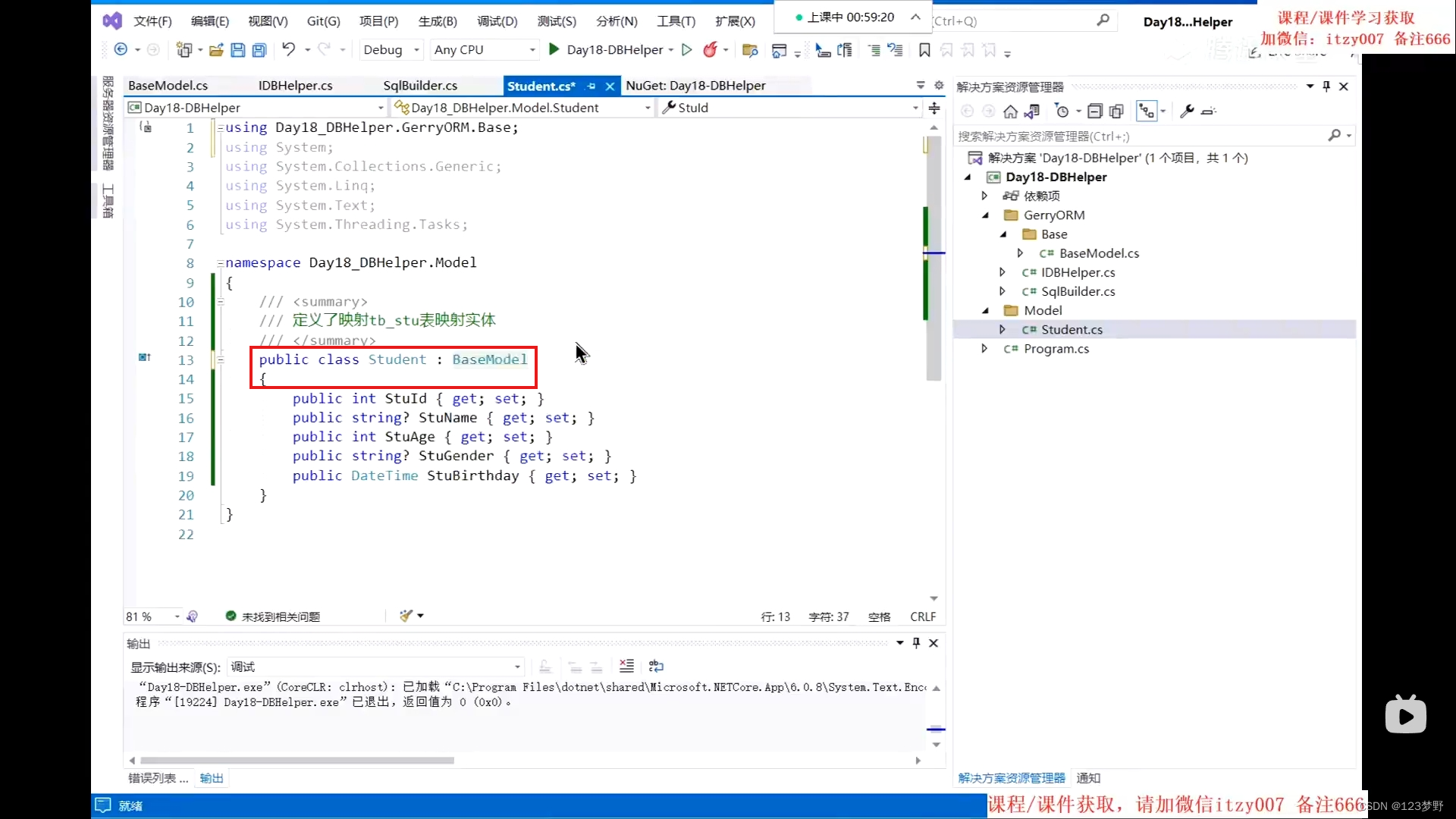The width and height of the screenshot is (1456, 819).
Task: Save the current file with the single disk icon
Action: pyautogui.click(x=237, y=50)
